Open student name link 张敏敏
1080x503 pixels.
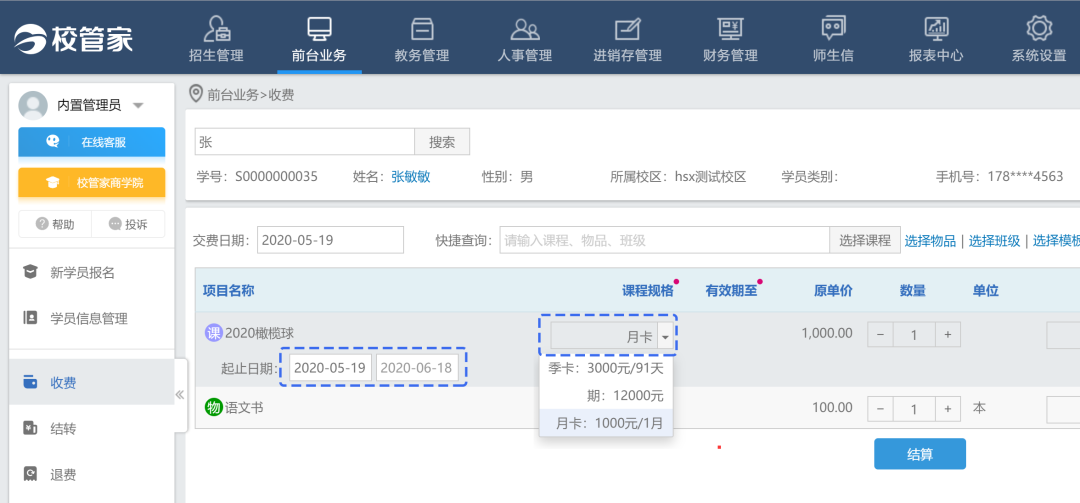pyautogui.click(x=411, y=177)
